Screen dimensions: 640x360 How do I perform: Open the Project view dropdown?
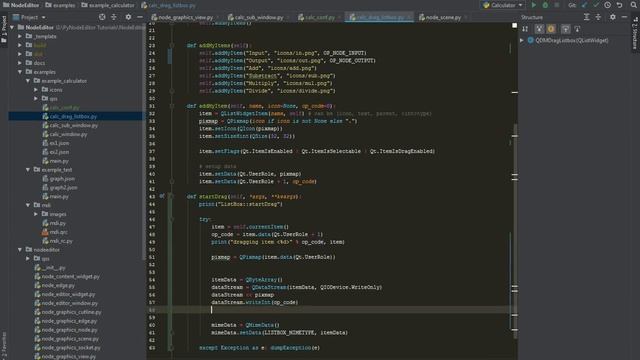[29, 17]
